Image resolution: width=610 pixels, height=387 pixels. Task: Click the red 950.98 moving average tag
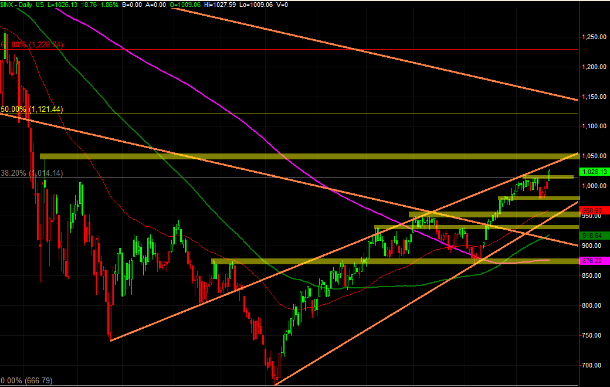coord(594,210)
